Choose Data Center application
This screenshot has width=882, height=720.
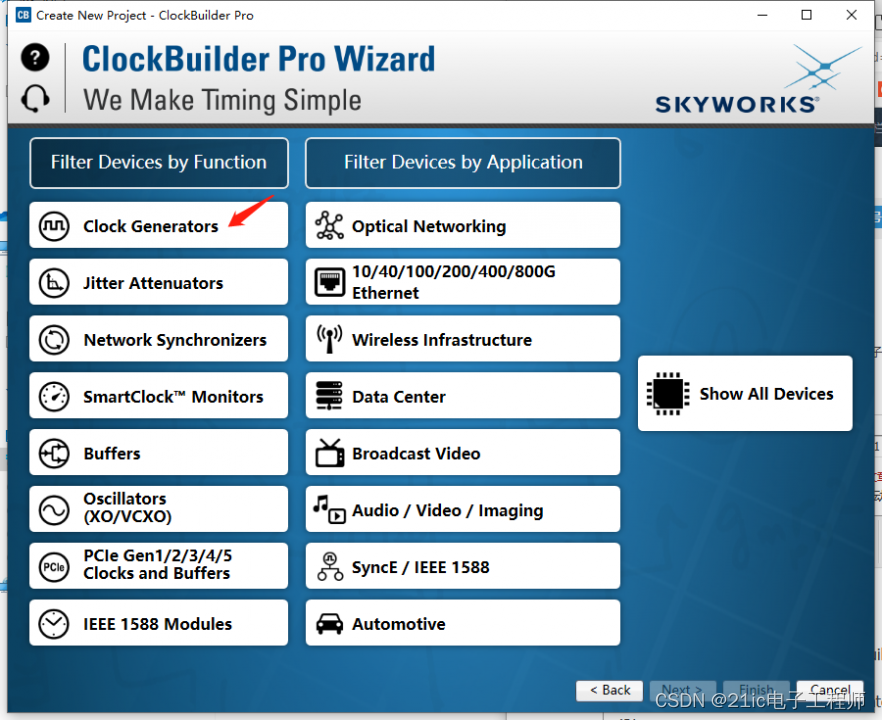tap(463, 396)
